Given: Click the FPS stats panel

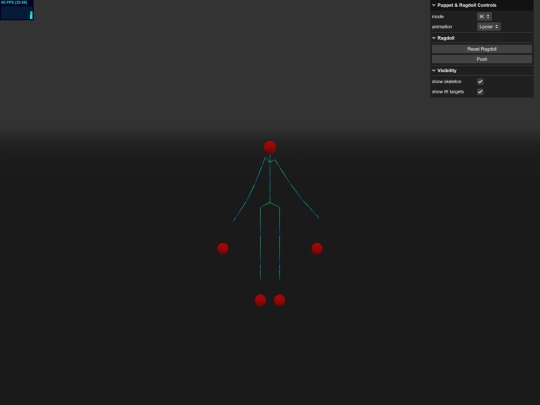Looking at the screenshot, I should tap(17, 10).
